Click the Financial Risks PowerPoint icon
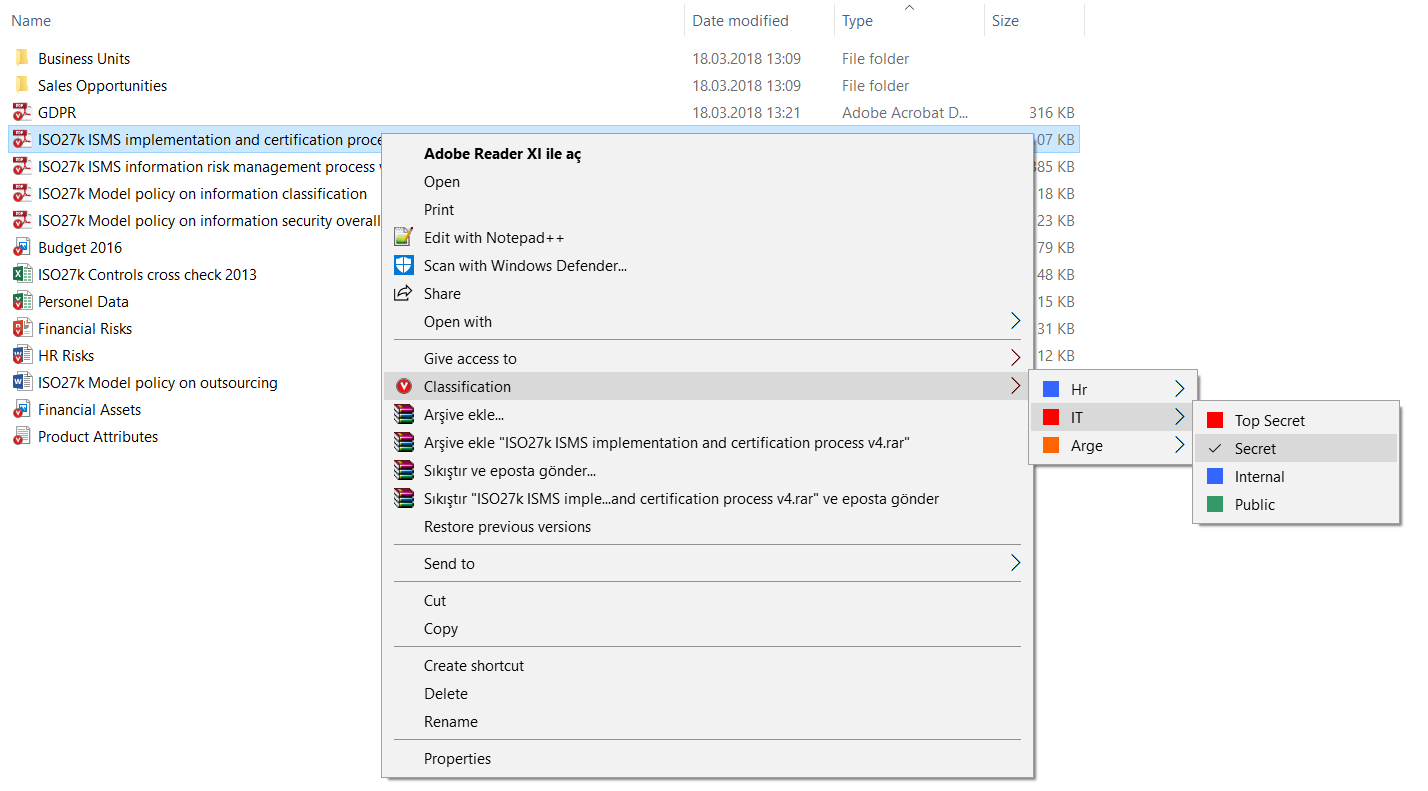The width and height of the screenshot is (1428, 791). coord(22,328)
